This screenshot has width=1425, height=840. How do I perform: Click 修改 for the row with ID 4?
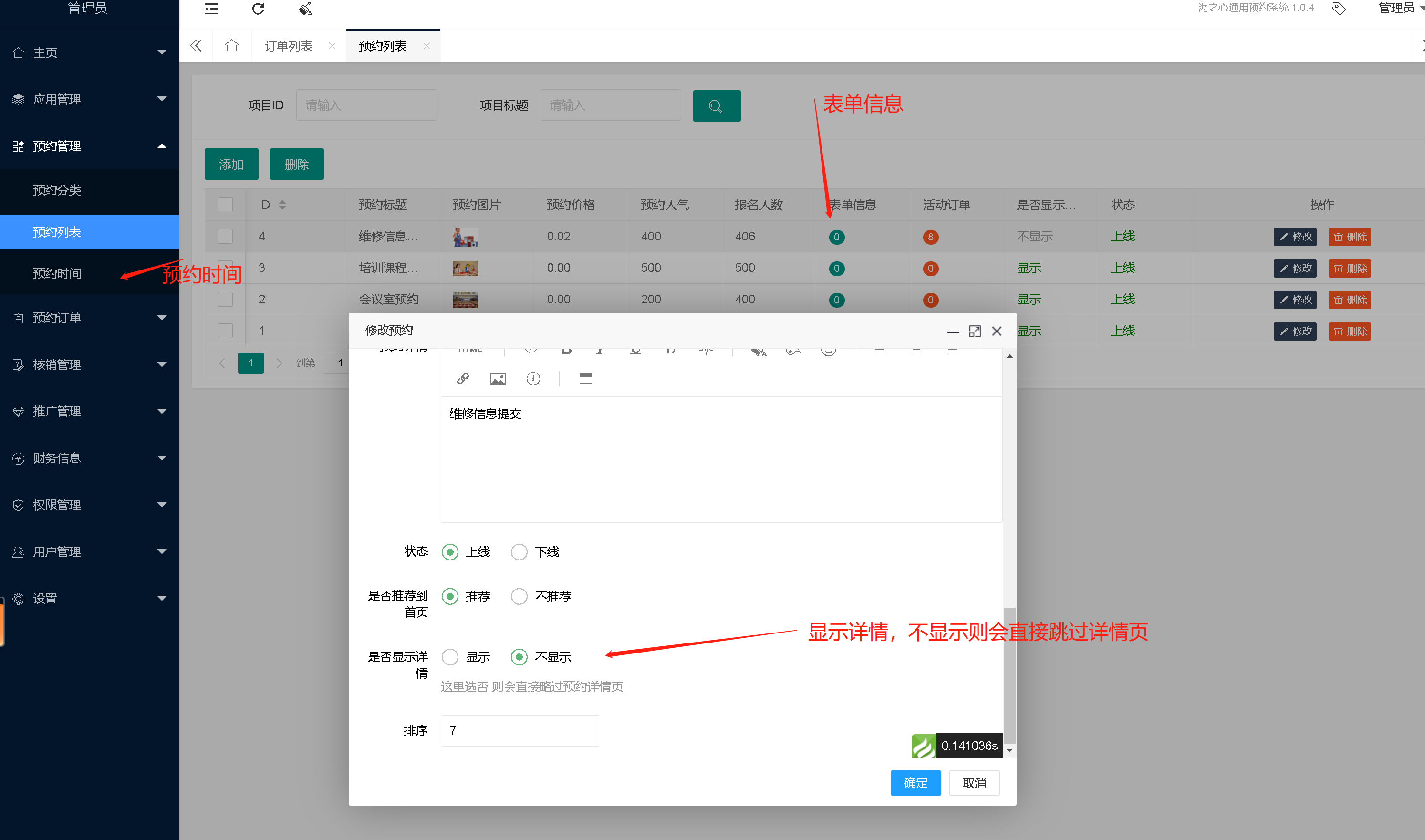pos(1295,237)
